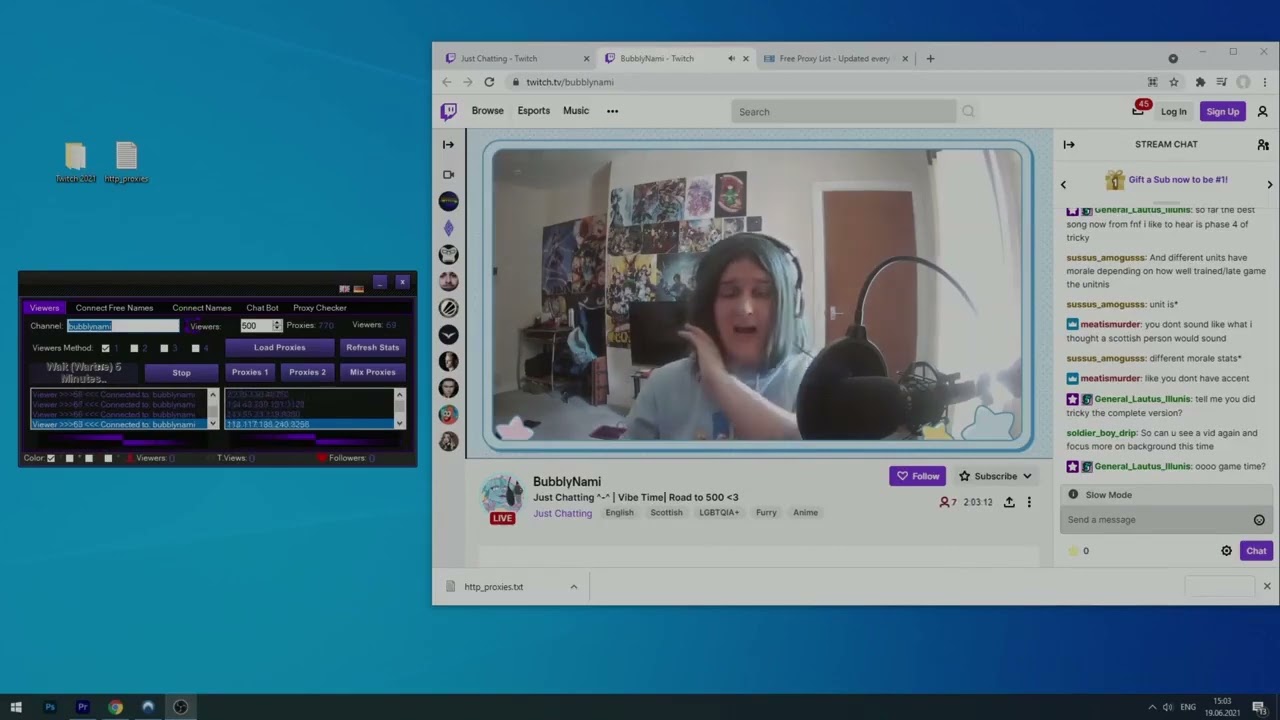
Task: Open Premiere Pro from the taskbar
Action: (83, 707)
